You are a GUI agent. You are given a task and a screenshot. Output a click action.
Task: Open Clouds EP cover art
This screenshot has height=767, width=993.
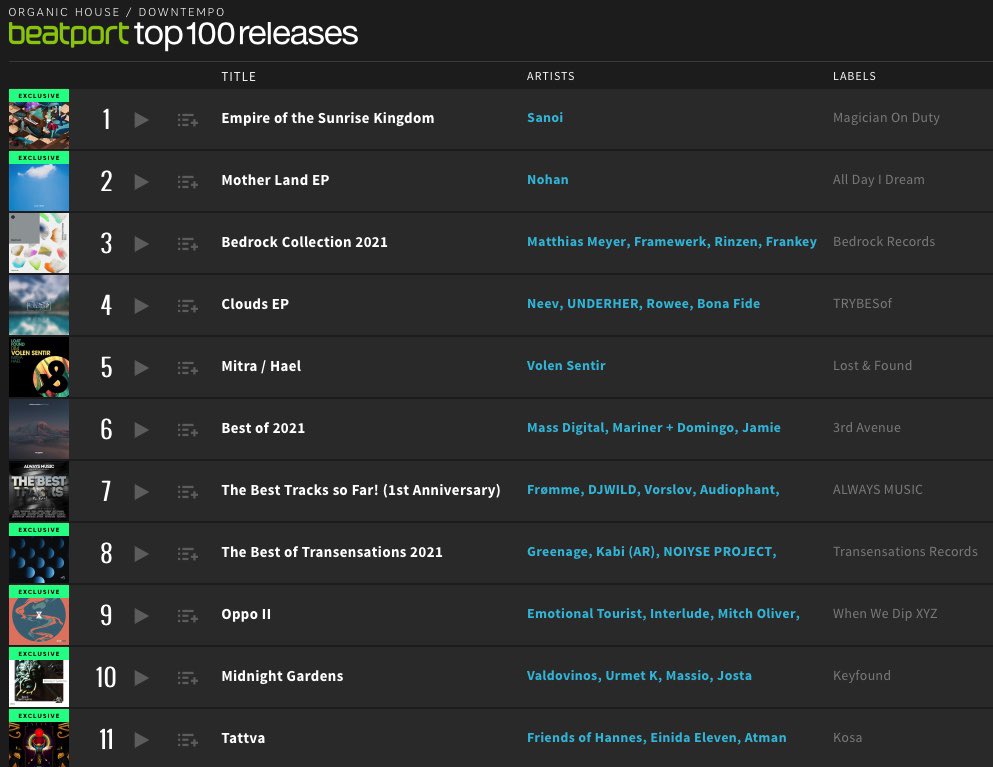click(39, 305)
